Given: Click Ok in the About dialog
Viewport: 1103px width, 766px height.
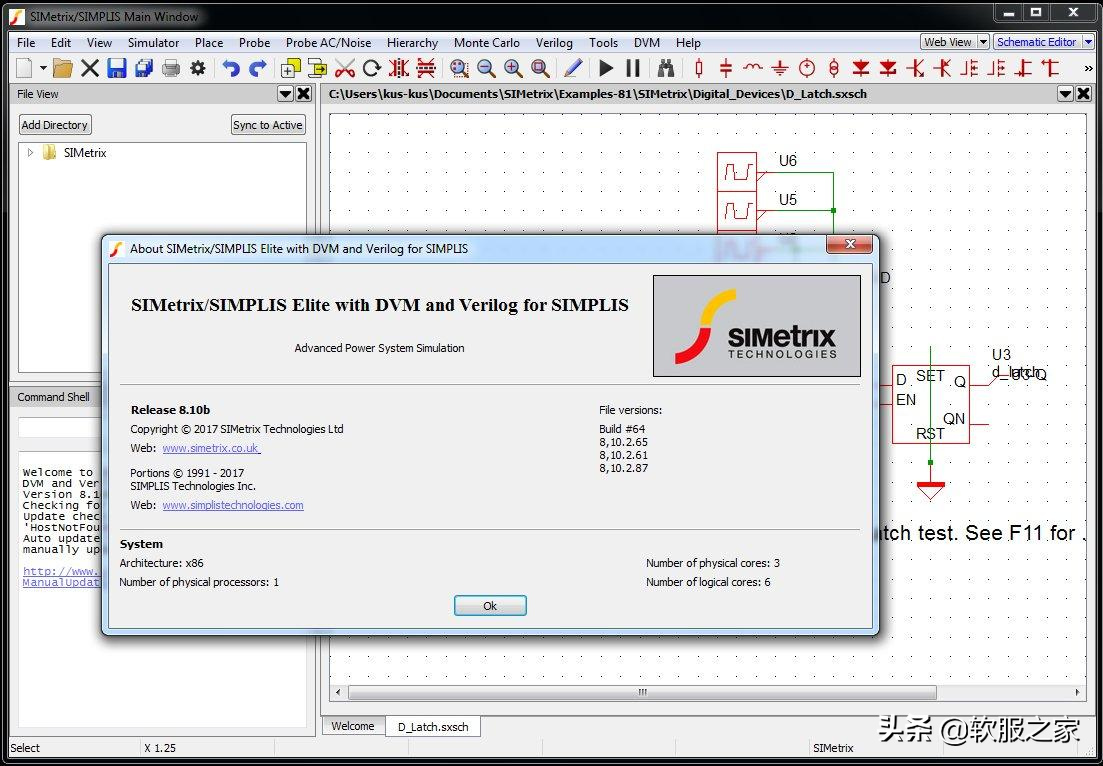Looking at the screenshot, I should click(490, 606).
